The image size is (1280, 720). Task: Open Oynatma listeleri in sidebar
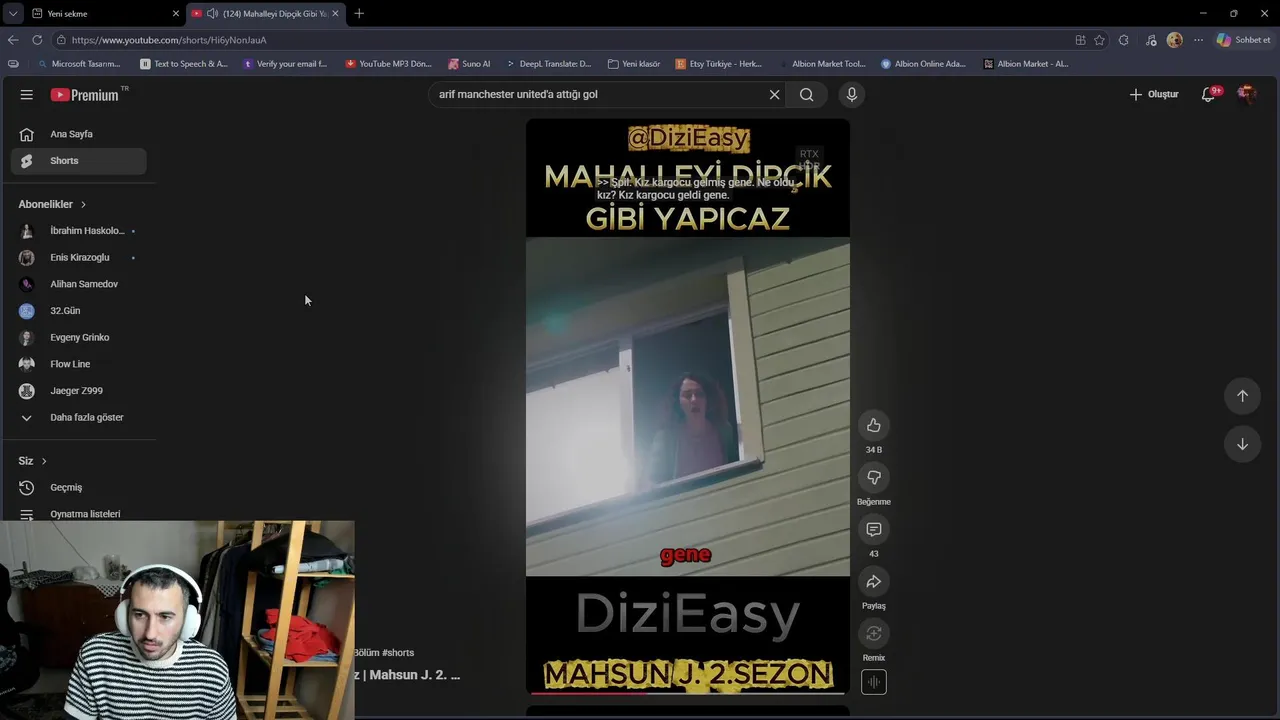click(x=78, y=514)
